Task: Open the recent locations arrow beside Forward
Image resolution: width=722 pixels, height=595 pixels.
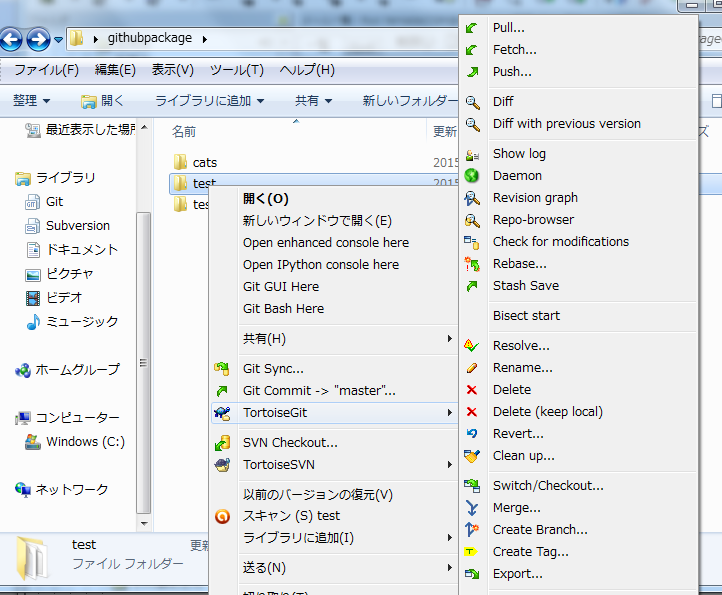Action: click(58, 40)
